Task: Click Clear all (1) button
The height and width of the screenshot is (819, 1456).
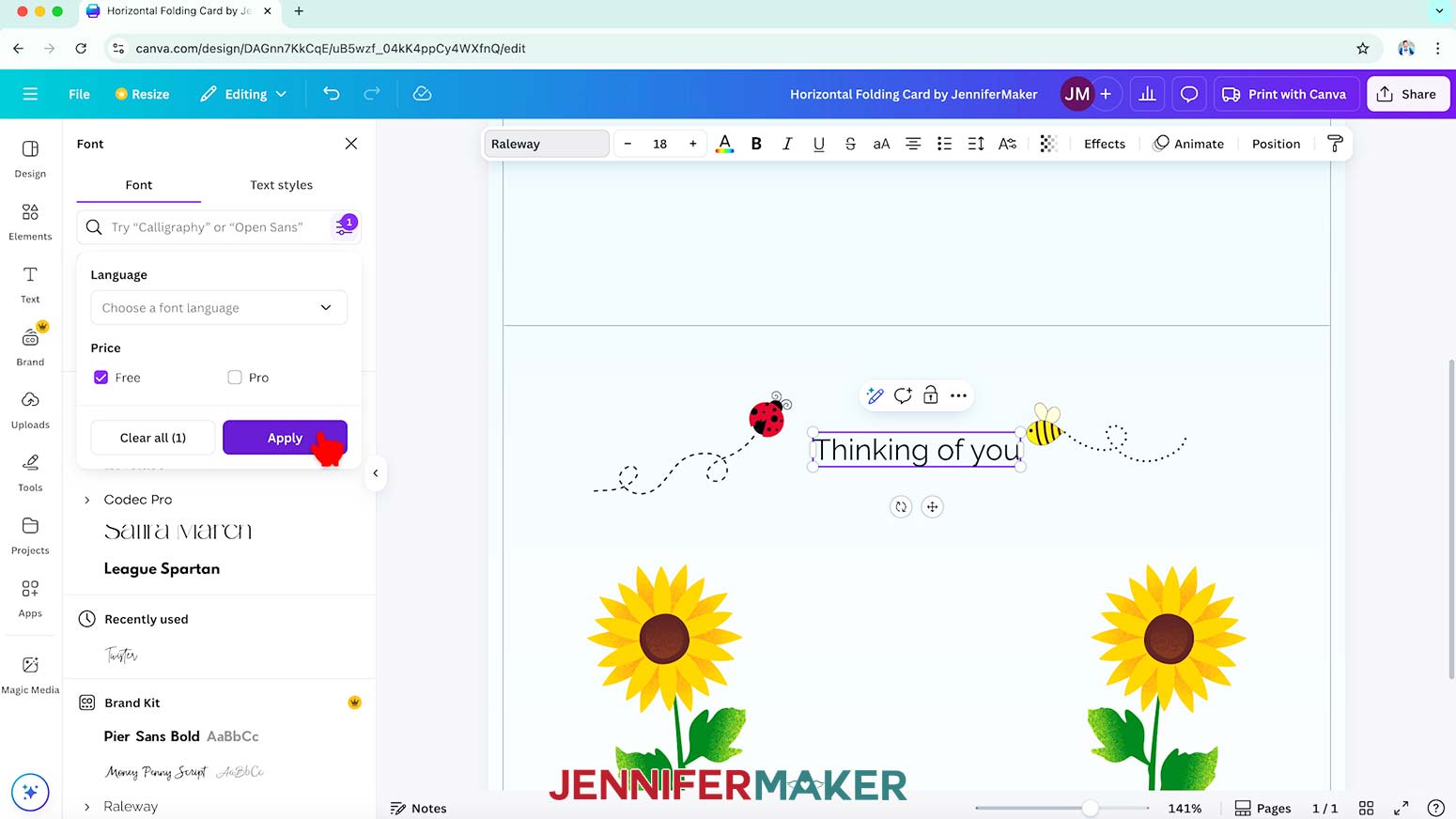Action: [153, 438]
